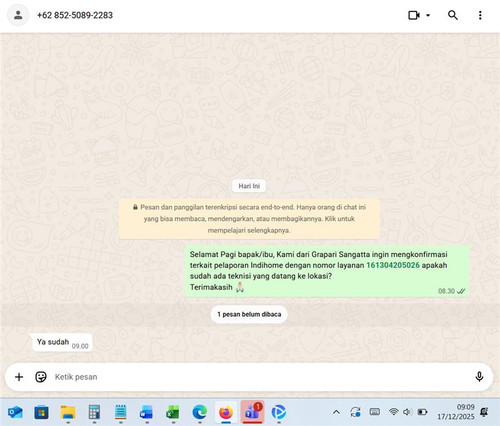This screenshot has width=500, height=426.
Task: Open the attach plus menu
Action: tap(19, 377)
